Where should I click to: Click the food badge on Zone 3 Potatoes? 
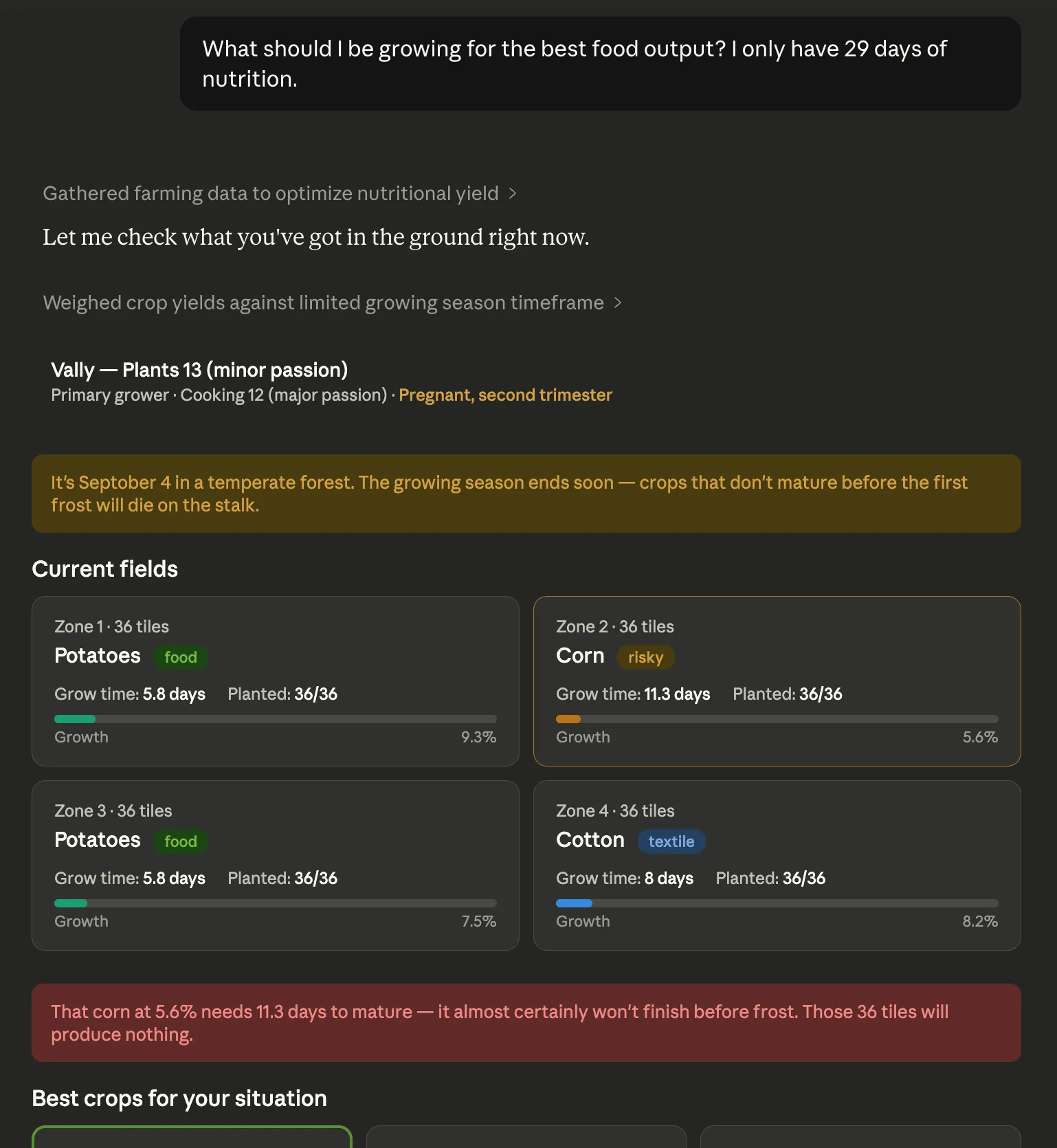point(181,841)
